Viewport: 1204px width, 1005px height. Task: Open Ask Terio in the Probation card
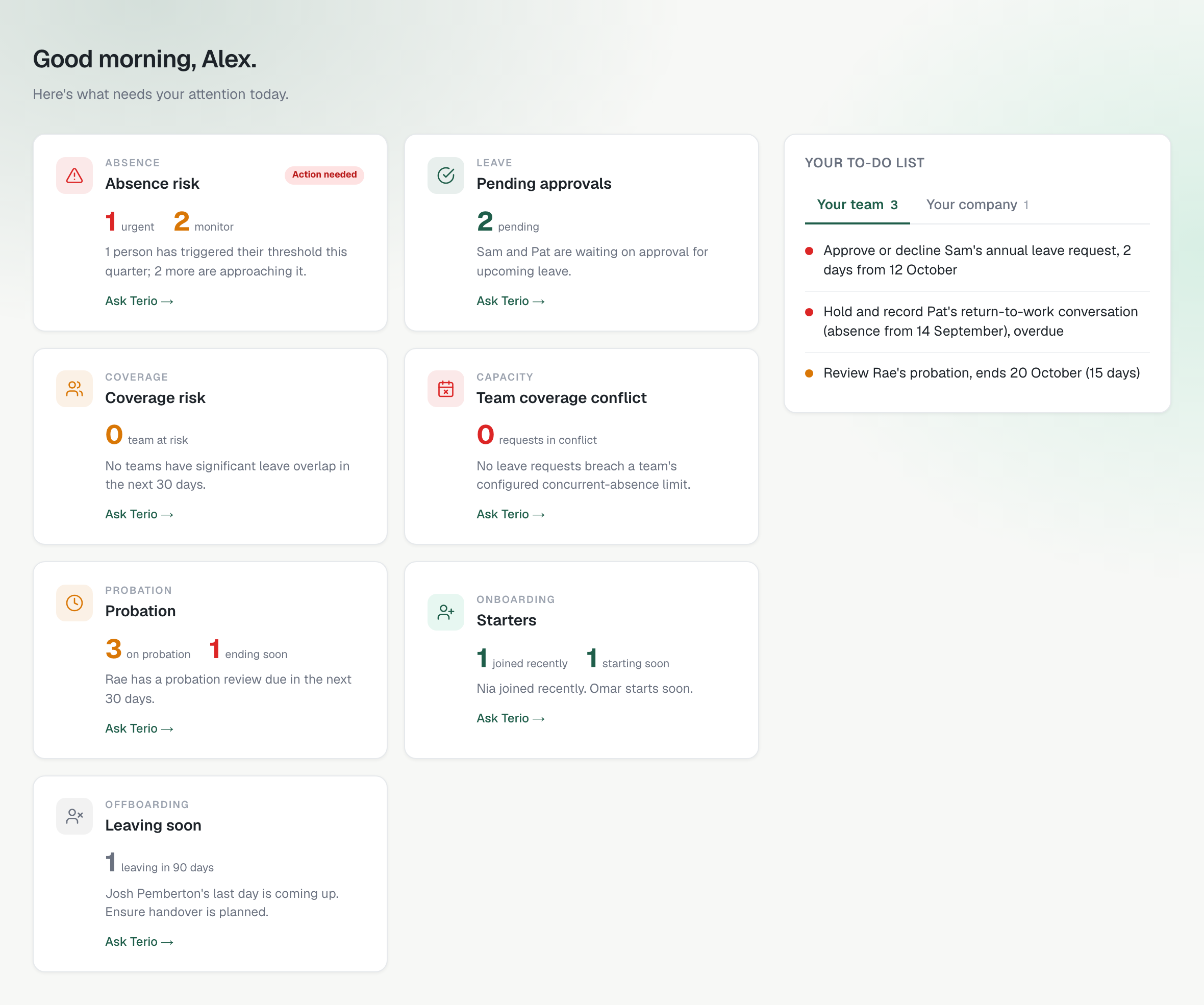tap(139, 728)
